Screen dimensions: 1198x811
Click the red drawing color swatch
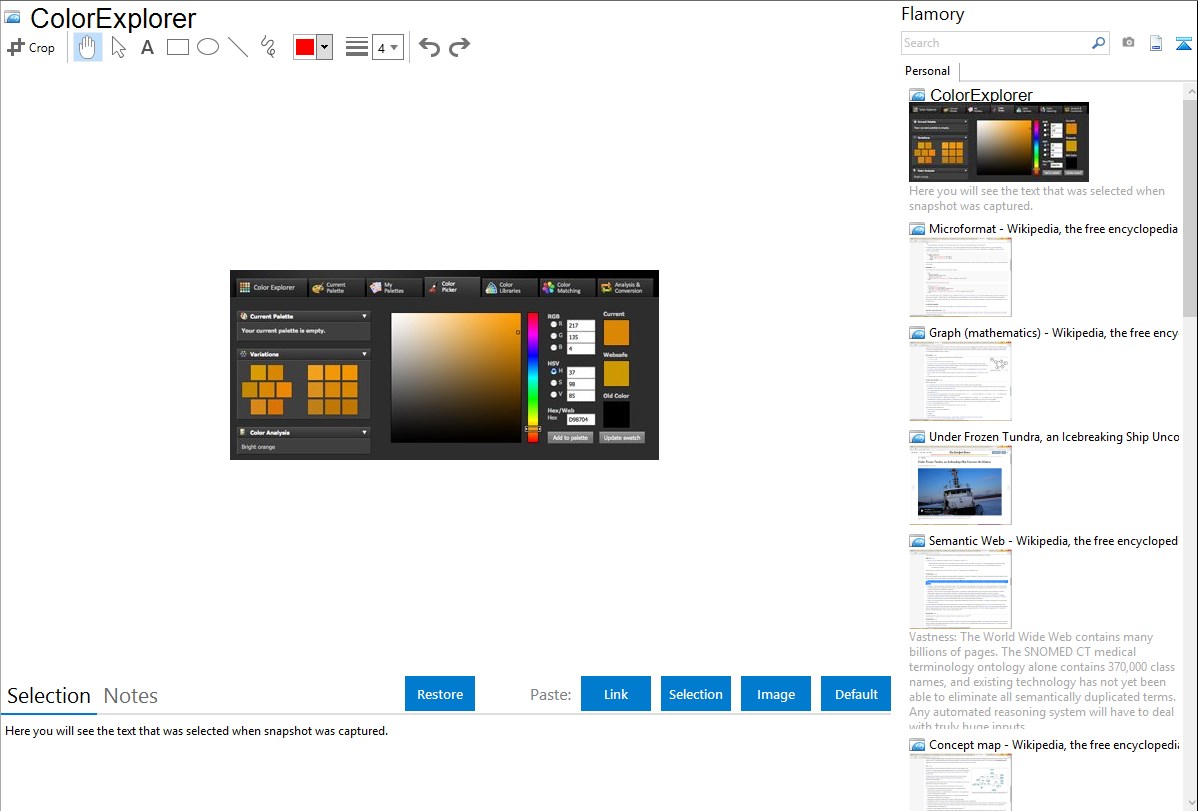305,47
